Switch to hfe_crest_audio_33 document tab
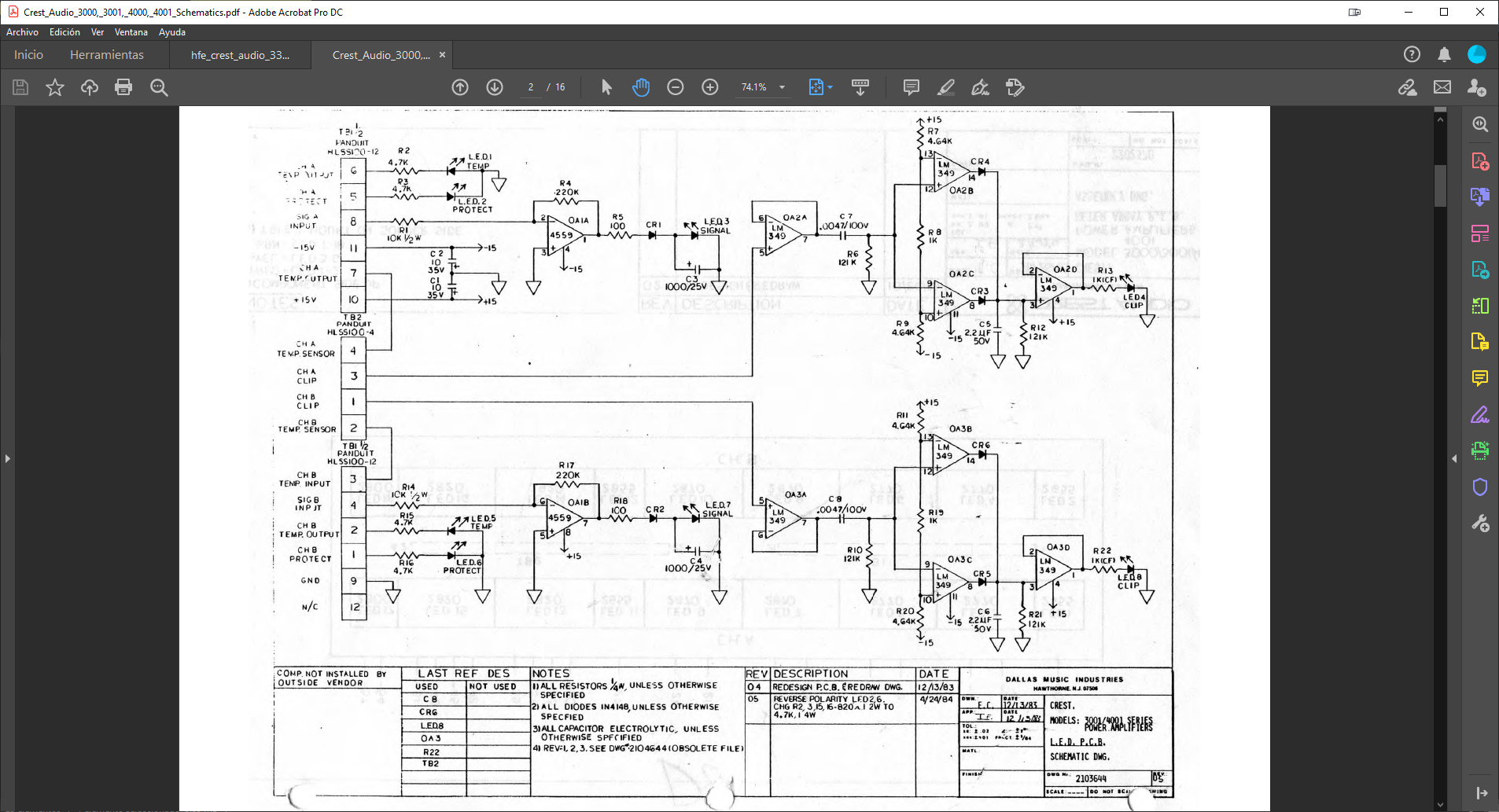Screen dimensions: 1499x812 (x=240, y=55)
